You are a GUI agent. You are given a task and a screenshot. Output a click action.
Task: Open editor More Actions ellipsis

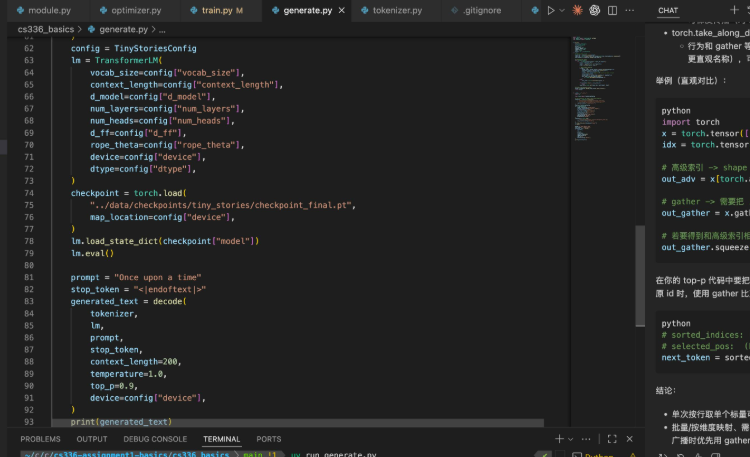[630, 10]
